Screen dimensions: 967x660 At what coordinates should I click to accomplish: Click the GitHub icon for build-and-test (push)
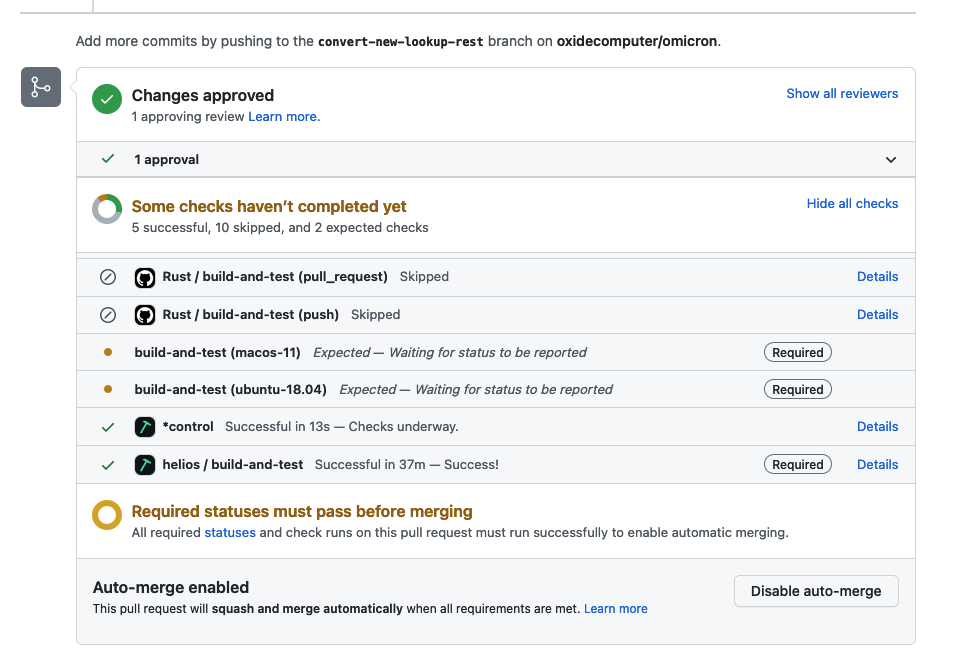[x=145, y=315]
